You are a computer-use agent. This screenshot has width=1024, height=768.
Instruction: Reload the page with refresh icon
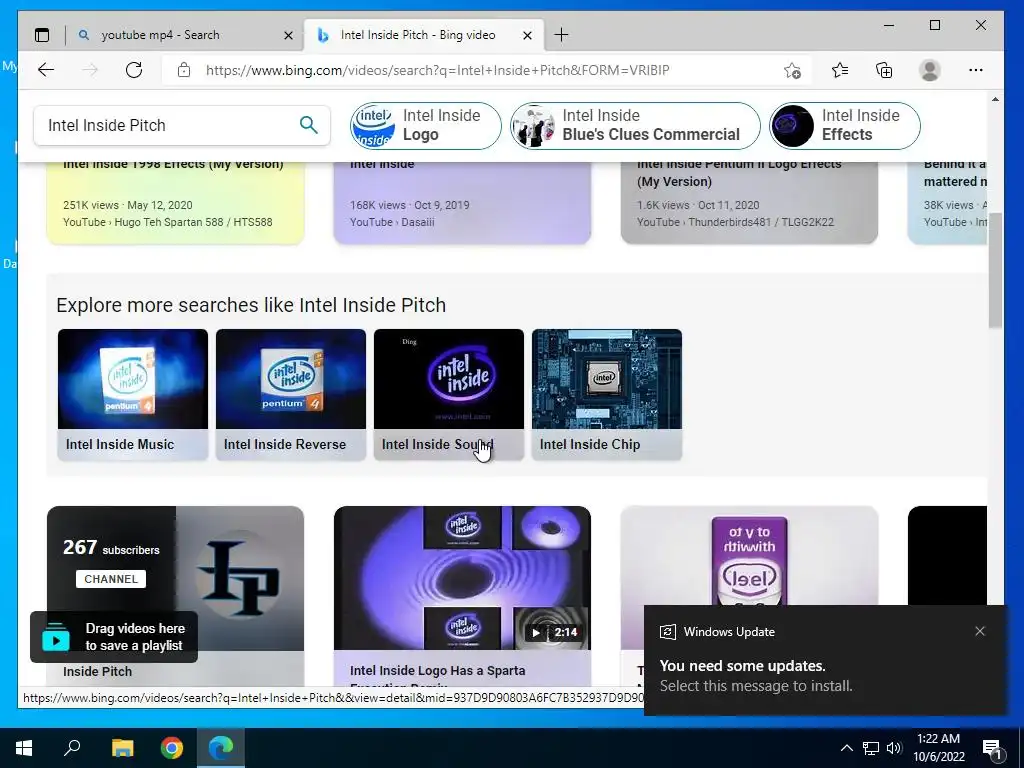pyautogui.click(x=134, y=70)
